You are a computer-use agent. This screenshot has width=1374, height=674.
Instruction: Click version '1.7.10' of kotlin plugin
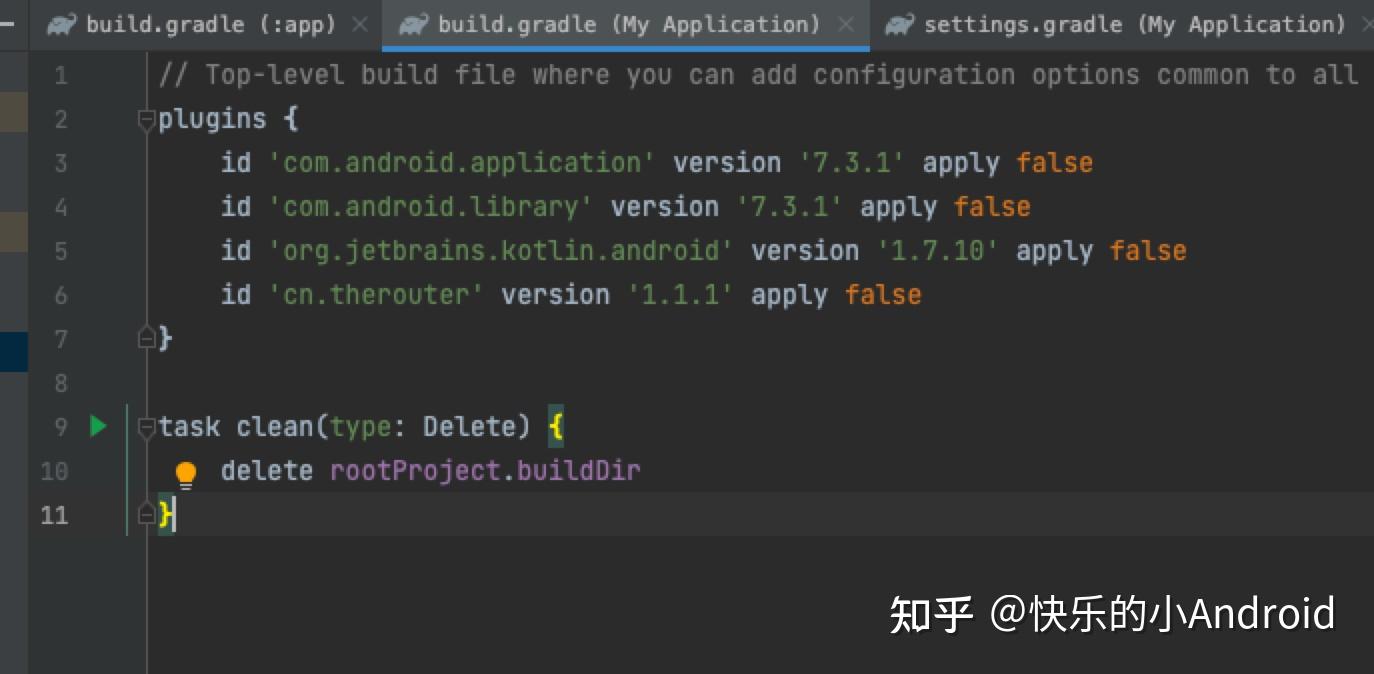coord(938,251)
